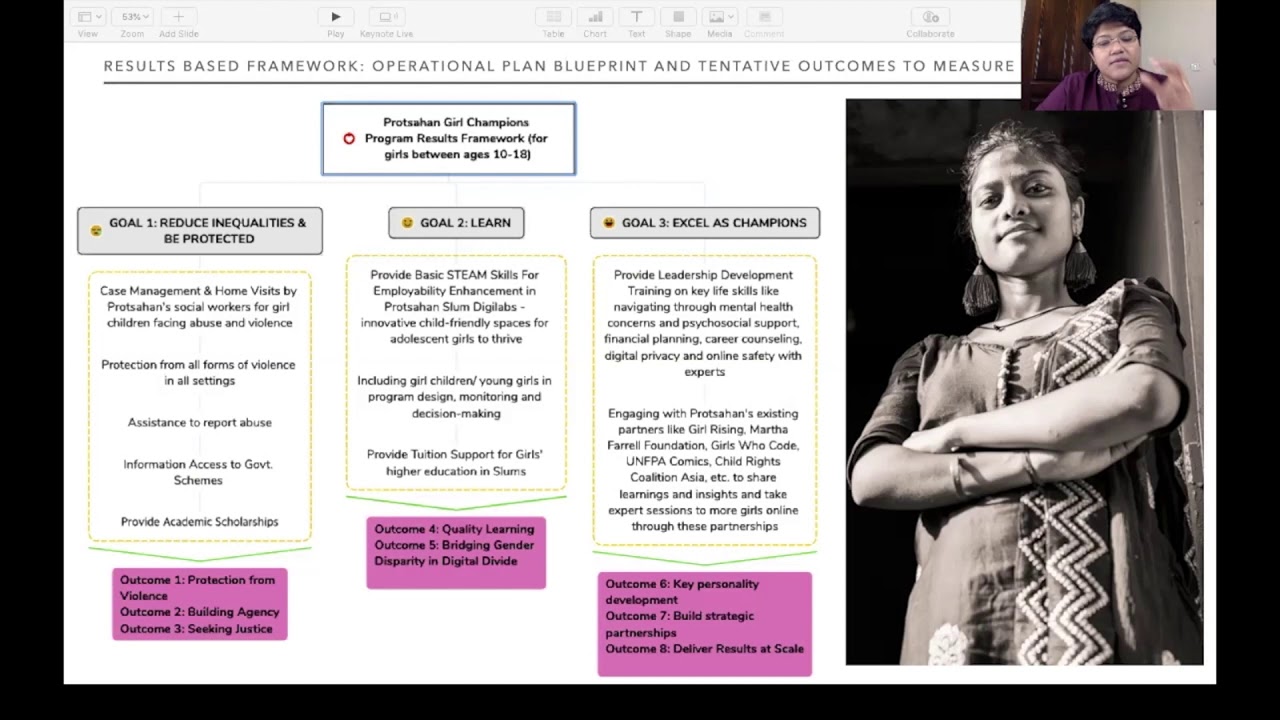Click 'Protection from all forms of violence' text

tap(199, 373)
